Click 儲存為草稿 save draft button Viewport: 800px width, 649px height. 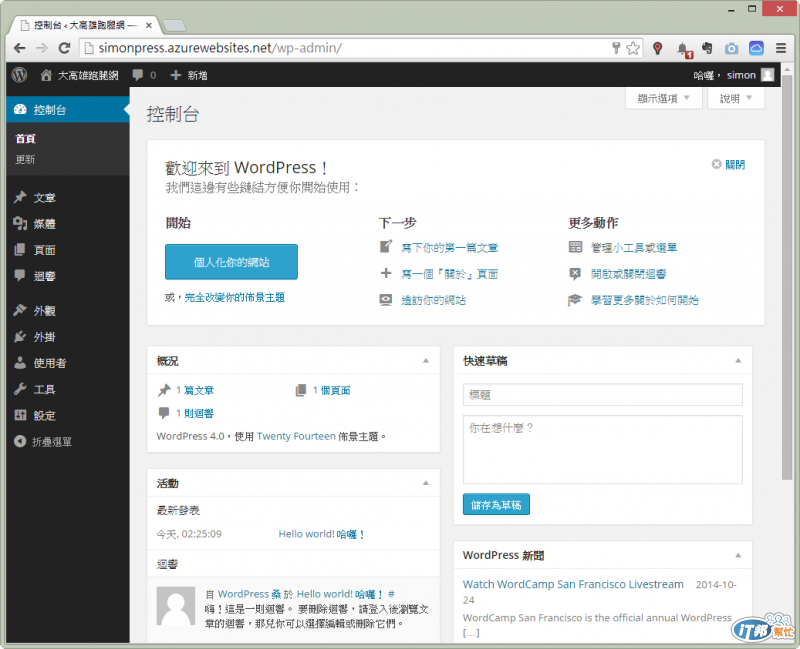pos(496,505)
